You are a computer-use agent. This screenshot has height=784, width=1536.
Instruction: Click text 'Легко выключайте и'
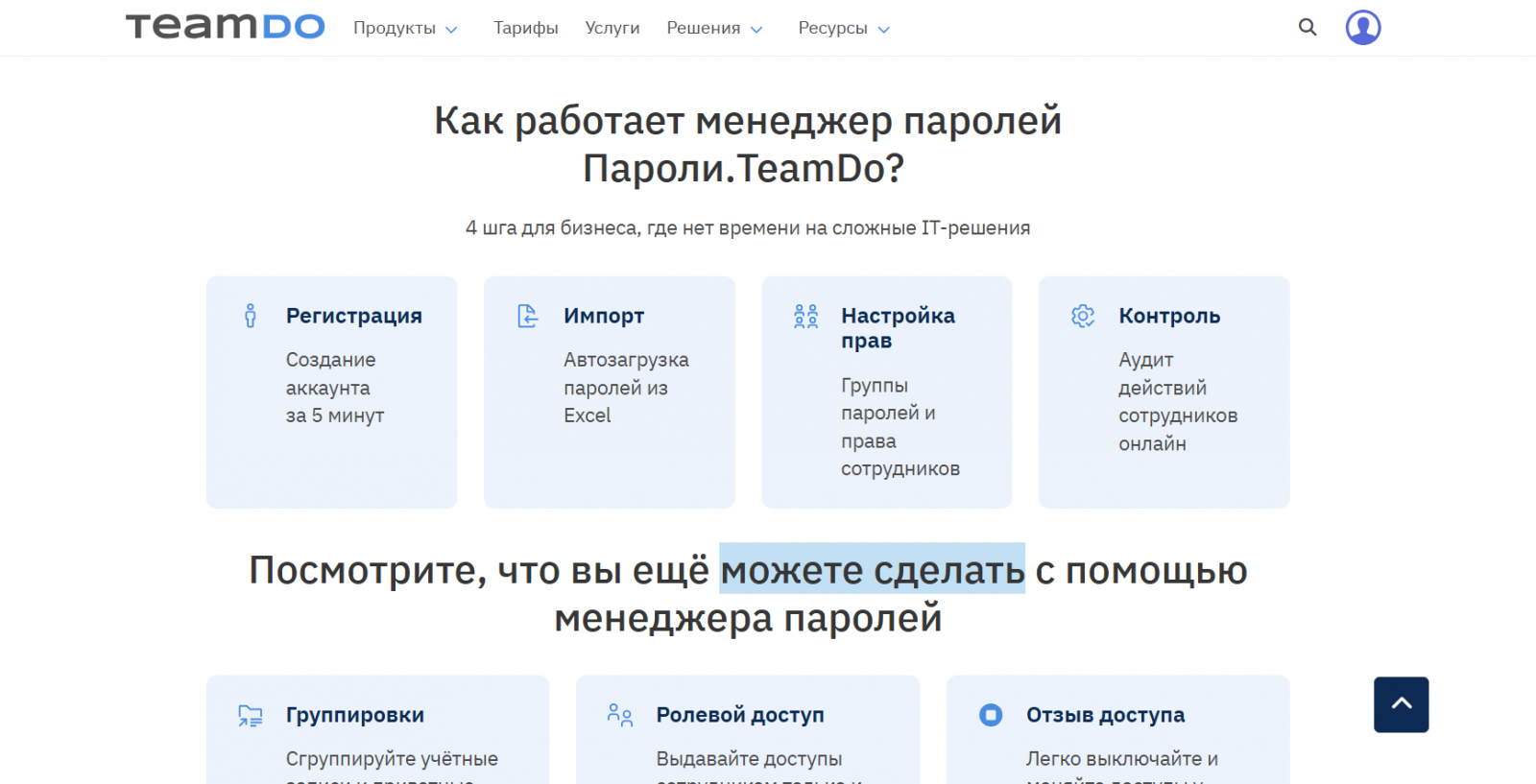point(1122,759)
